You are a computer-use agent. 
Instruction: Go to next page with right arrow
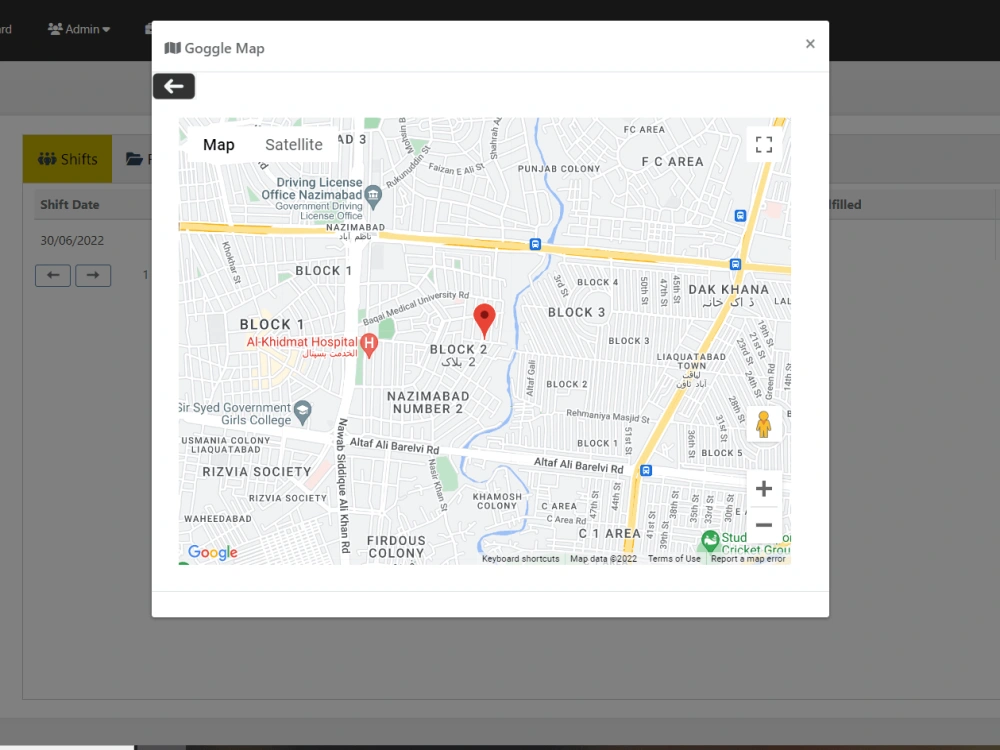tap(93, 275)
